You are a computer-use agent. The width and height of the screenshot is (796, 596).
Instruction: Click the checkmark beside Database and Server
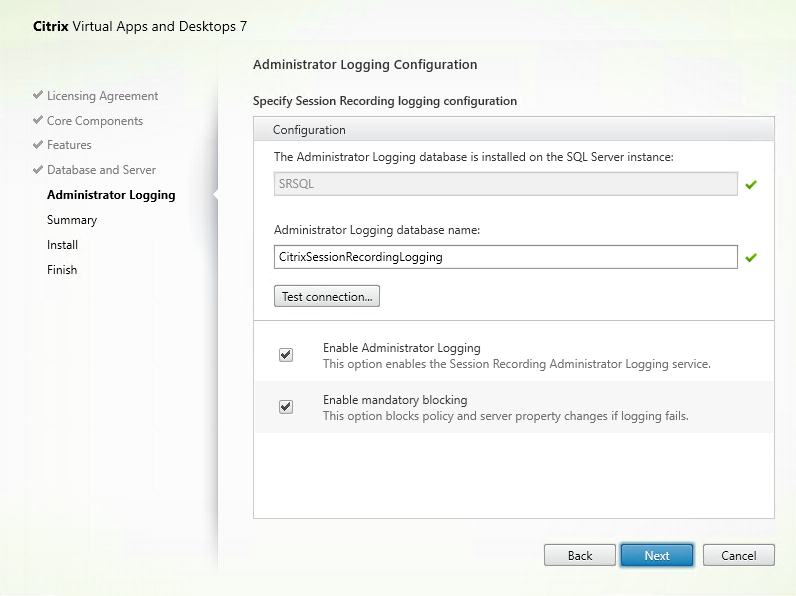click(38, 170)
